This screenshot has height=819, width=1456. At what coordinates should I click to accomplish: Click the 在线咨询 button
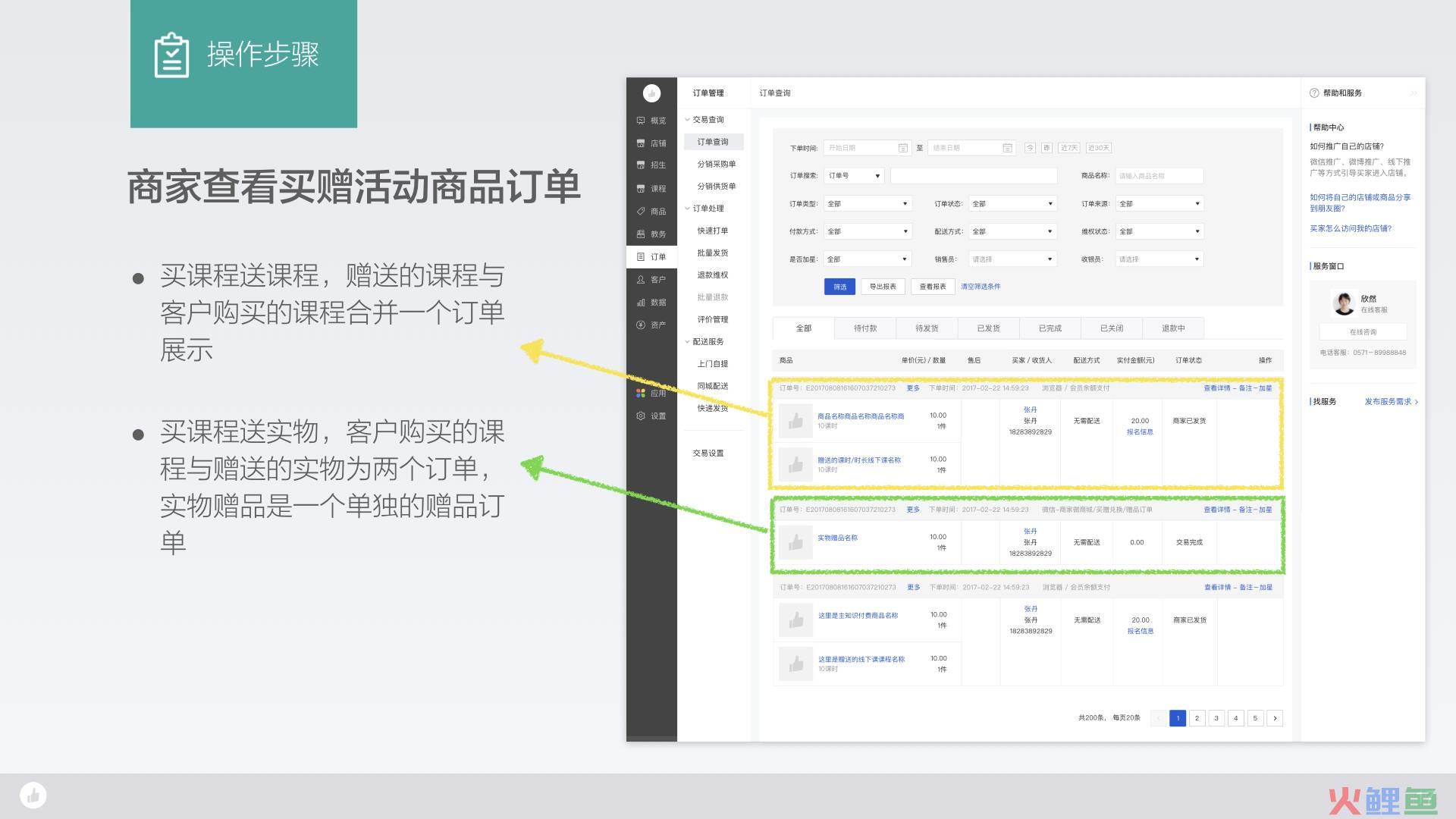[x=1363, y=332]
